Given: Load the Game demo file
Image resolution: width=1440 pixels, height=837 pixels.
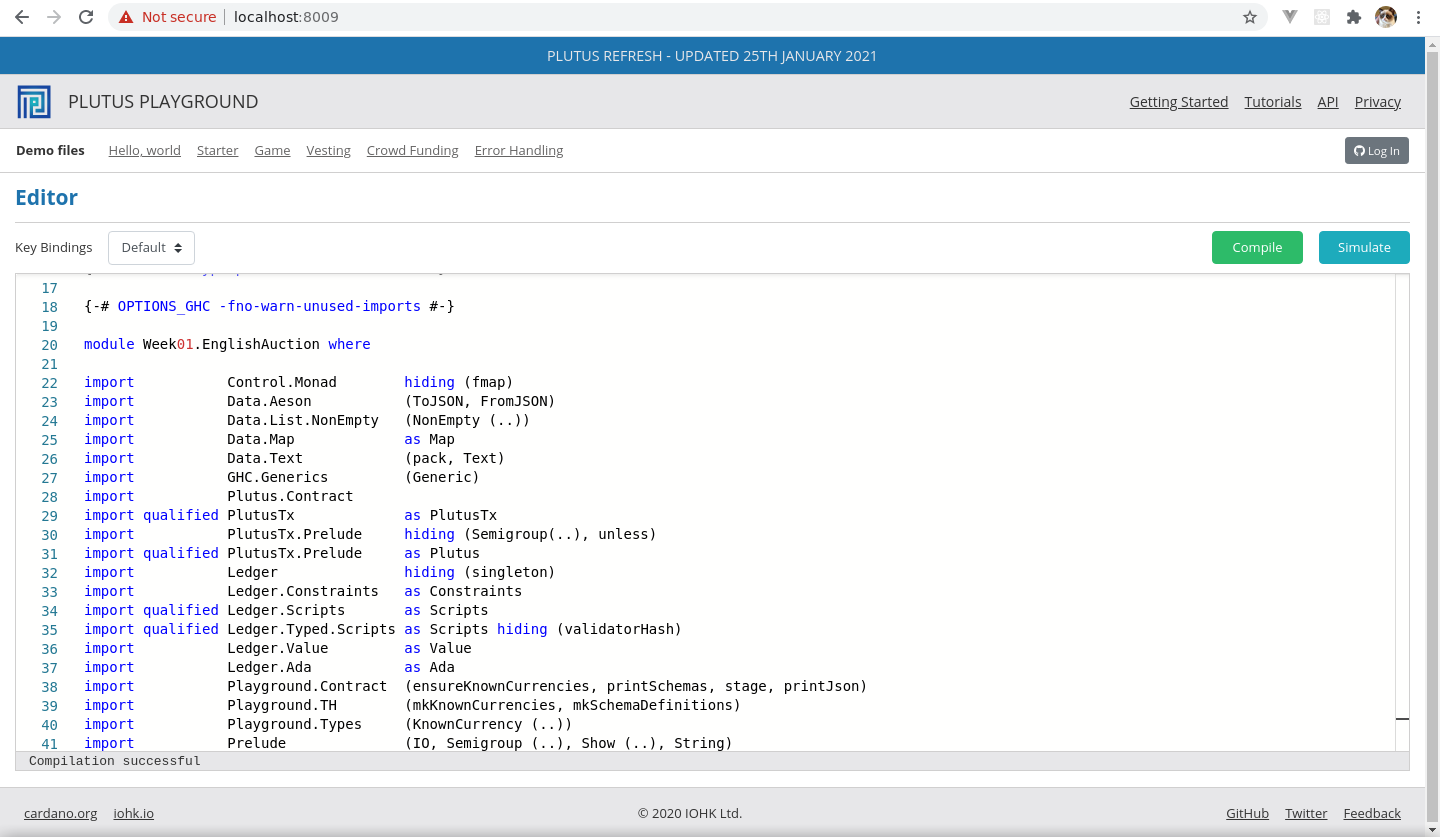Looking at the screenshot, I should click(272, 151).
